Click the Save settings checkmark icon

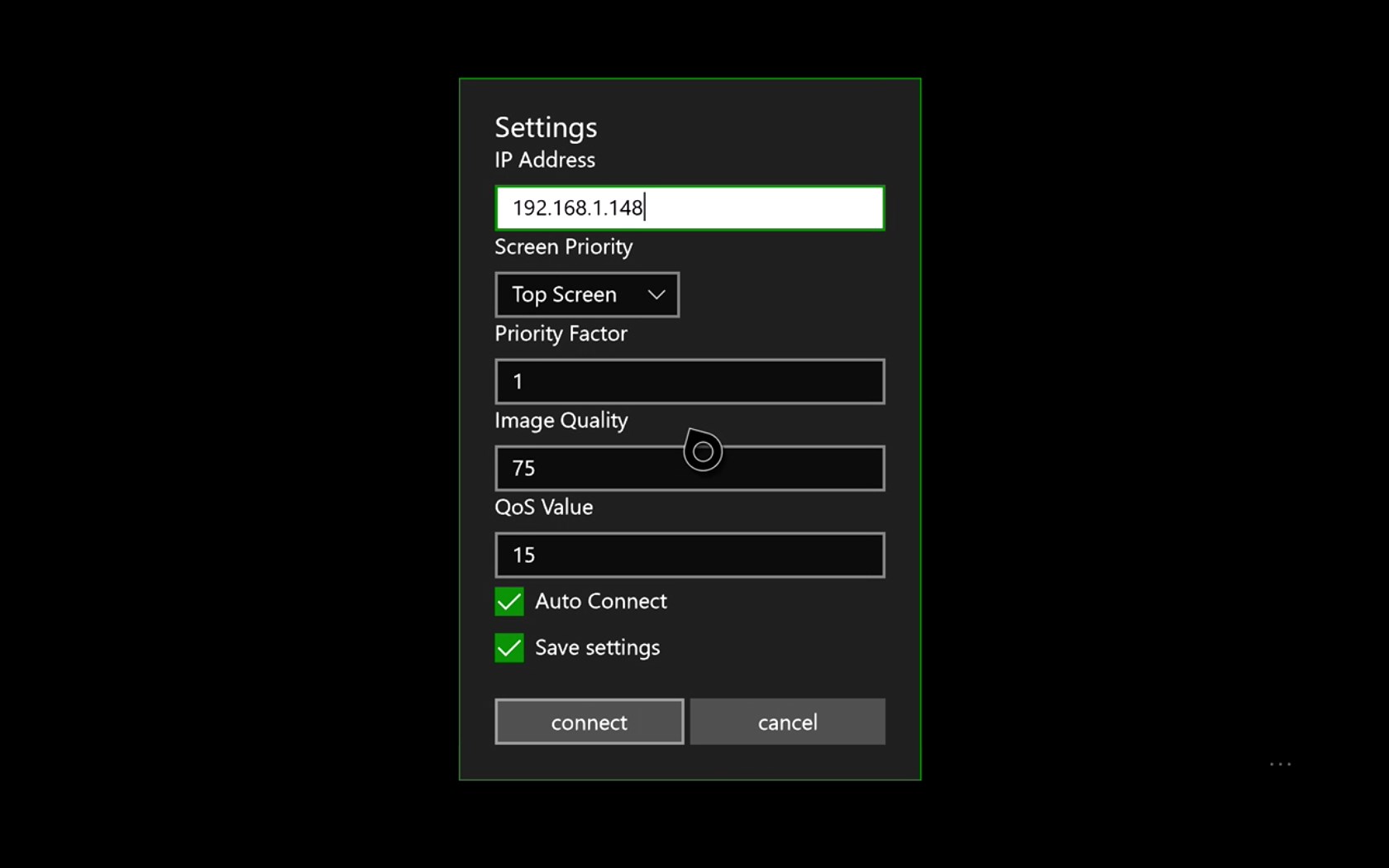pyautogui.click(x=508, y=648)
